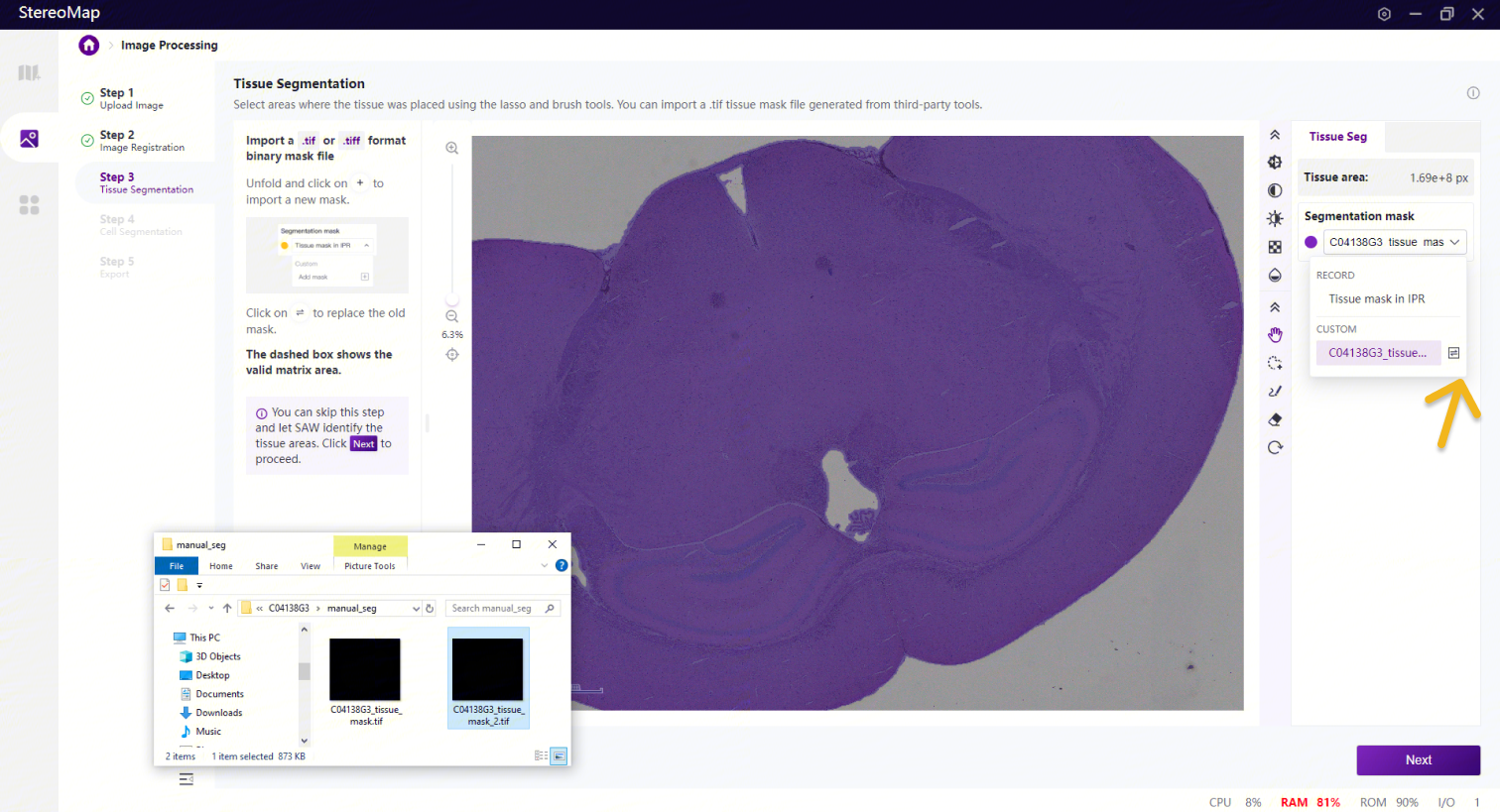The image size is (1500, 812).
Task: Open the View ribbon tab in Explorer
Action: [311, 566]
